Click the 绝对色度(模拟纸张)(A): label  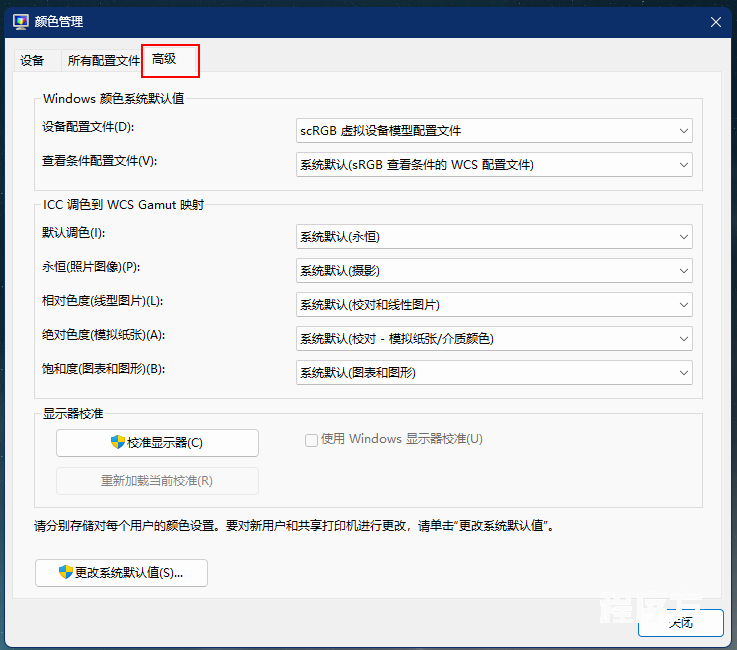103,335
